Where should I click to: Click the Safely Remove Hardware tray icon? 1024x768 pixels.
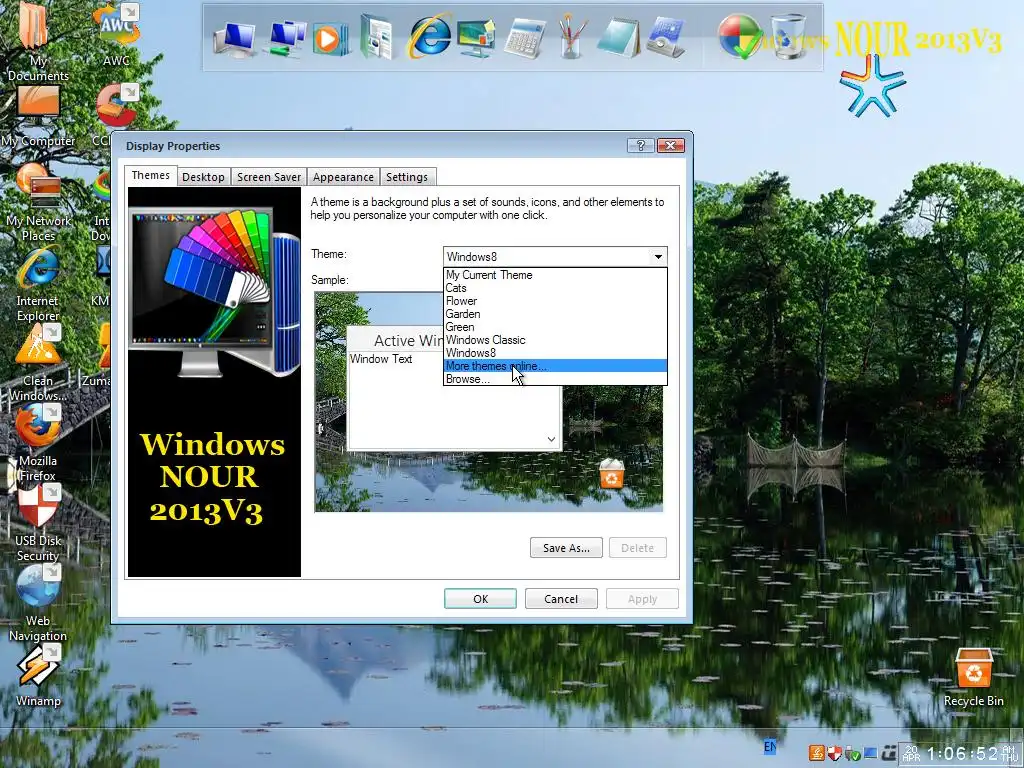point(852,753)
